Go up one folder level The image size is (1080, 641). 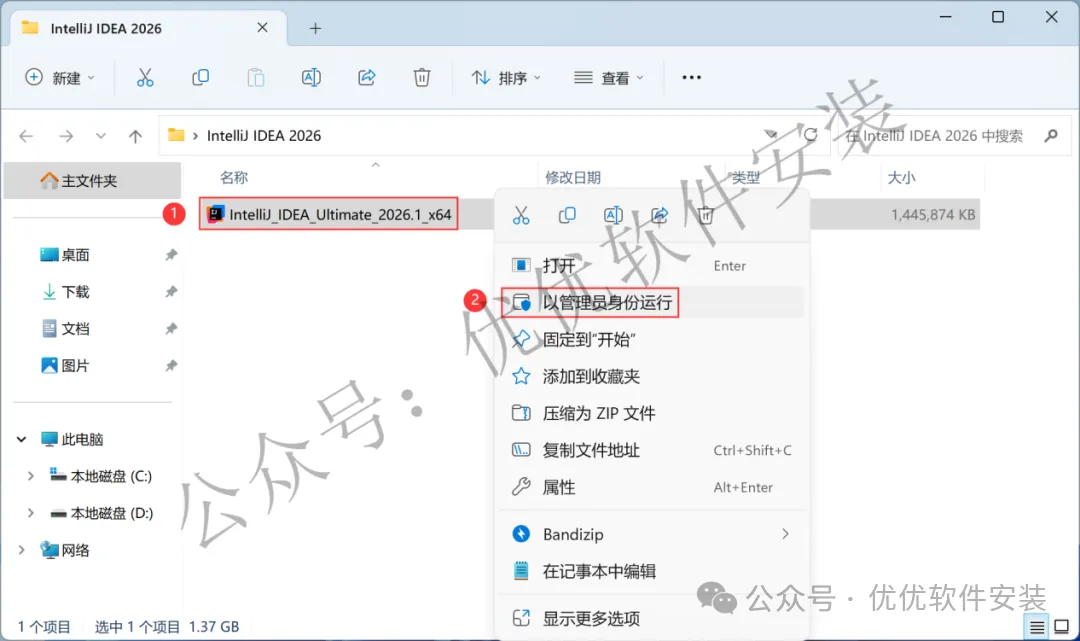(x=136, y=136)
